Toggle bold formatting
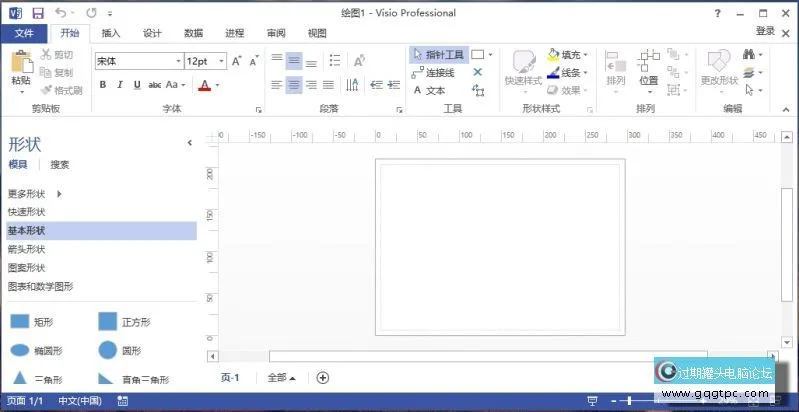 (x=102, y=85)
